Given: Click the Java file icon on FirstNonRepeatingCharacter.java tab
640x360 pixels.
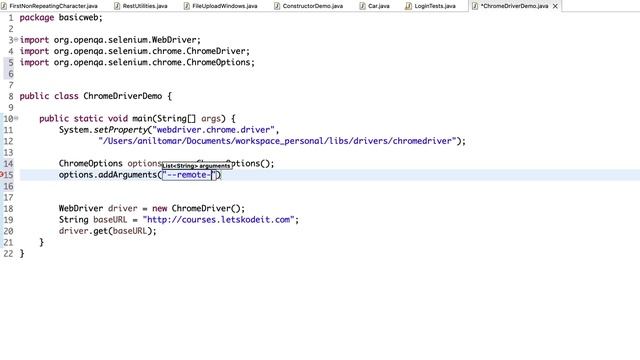Looking at the screenshot, I should coord(4,6).
